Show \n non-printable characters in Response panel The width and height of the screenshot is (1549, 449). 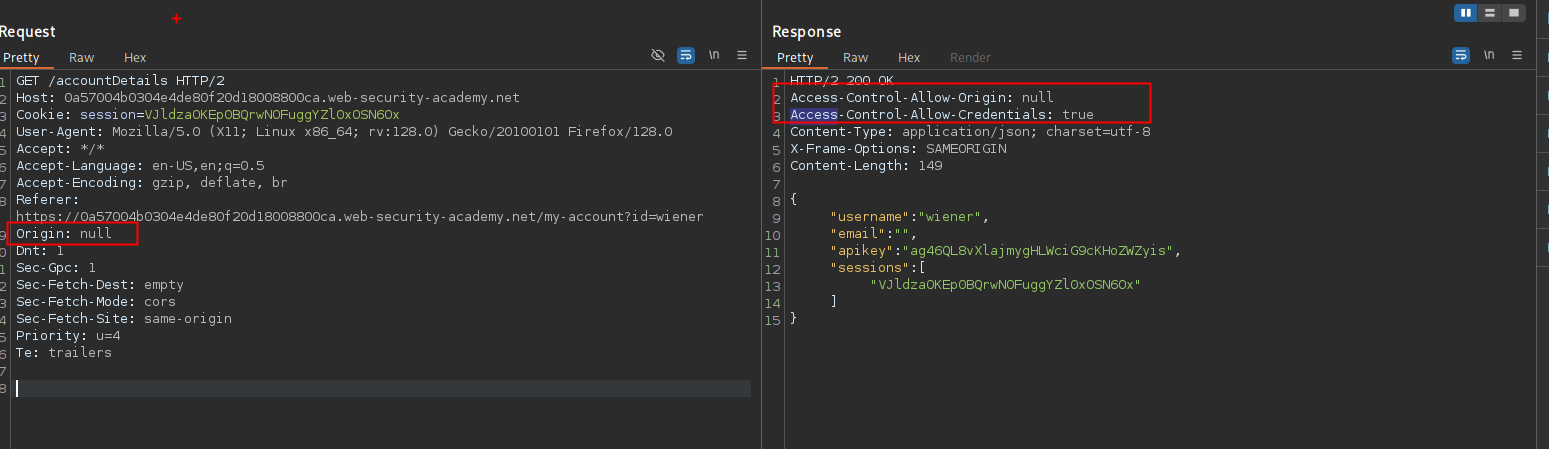(x=1489, y=56)
